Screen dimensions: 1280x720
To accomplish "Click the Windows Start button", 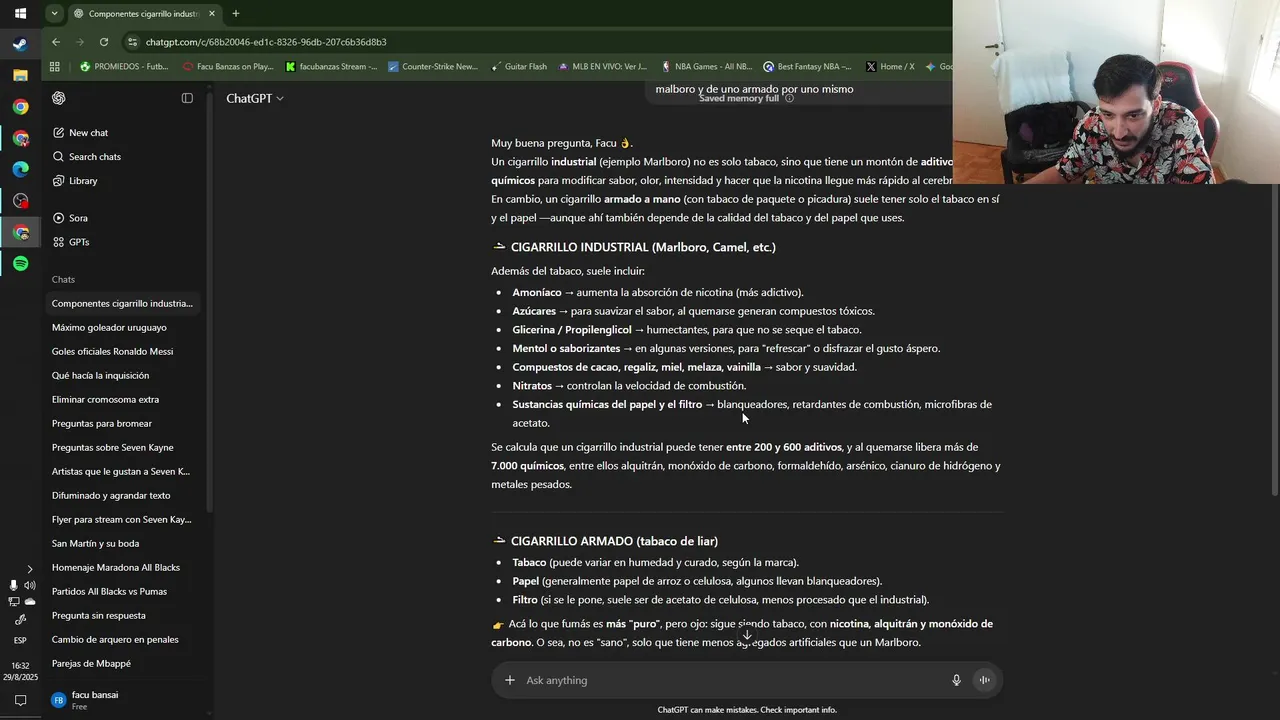I will pos(20,14).
